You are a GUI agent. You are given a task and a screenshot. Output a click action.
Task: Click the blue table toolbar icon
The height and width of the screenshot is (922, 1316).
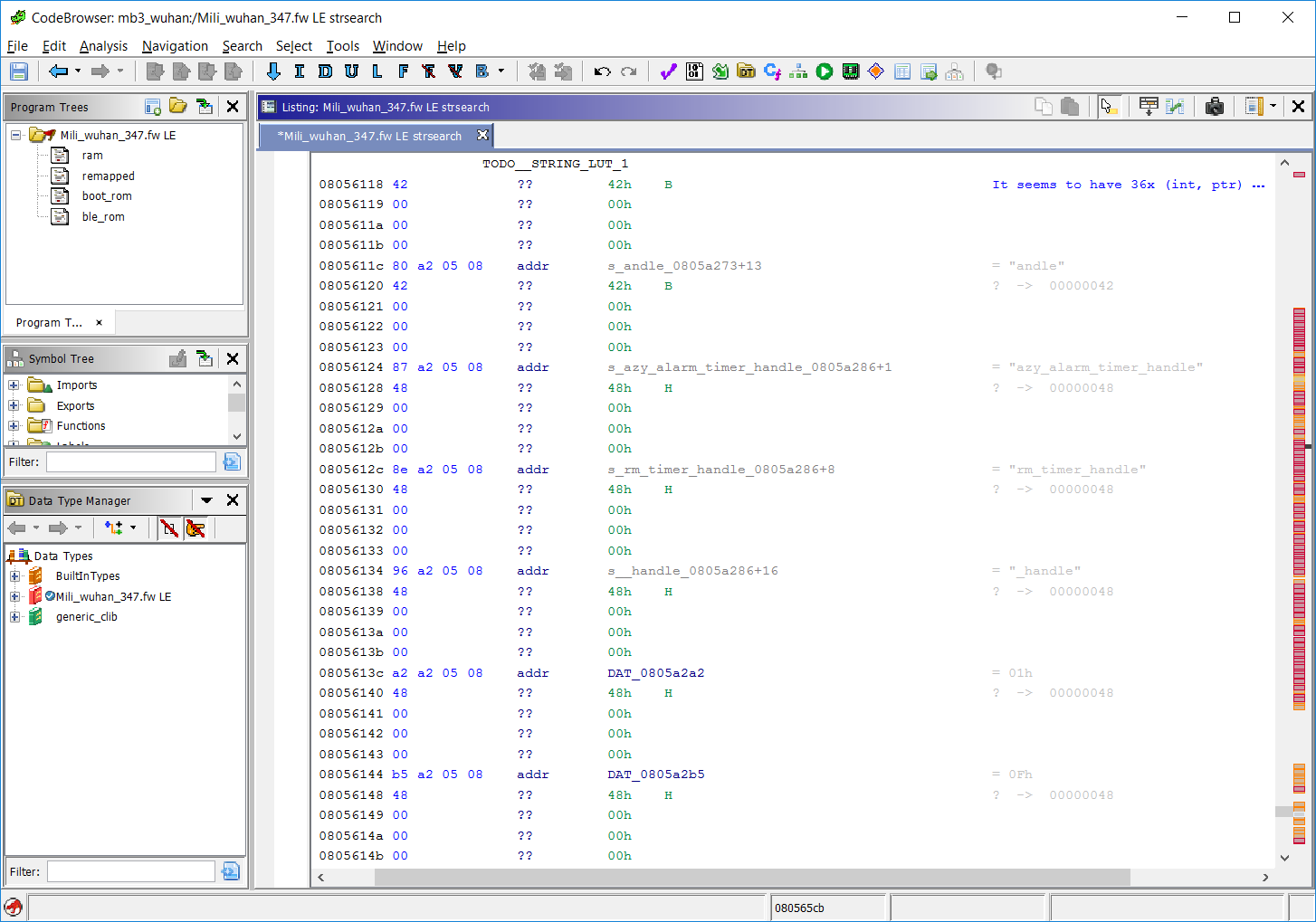click(x=902, y=71)
